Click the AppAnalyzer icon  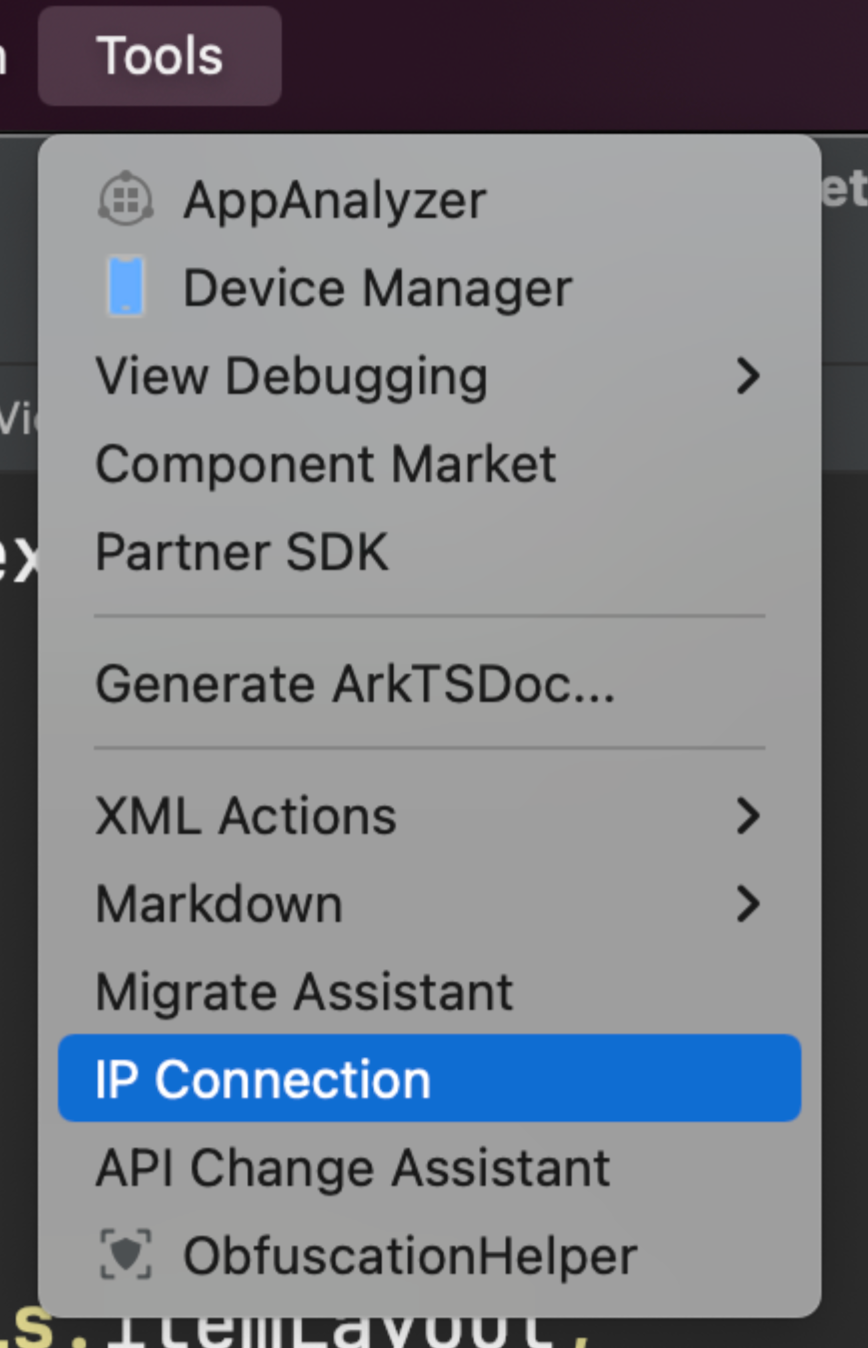[x=126, y=200]
